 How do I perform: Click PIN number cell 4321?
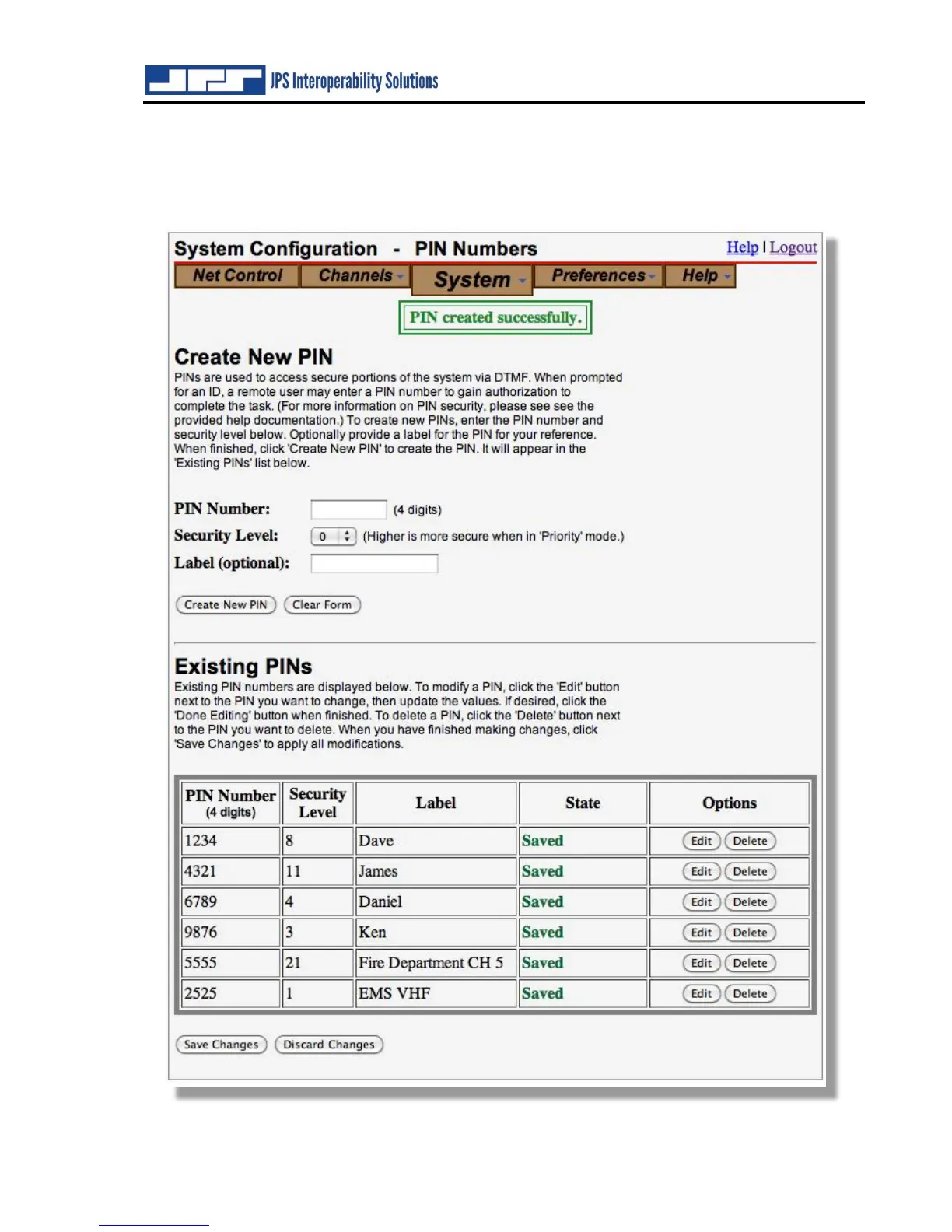(x=230, y=872)
